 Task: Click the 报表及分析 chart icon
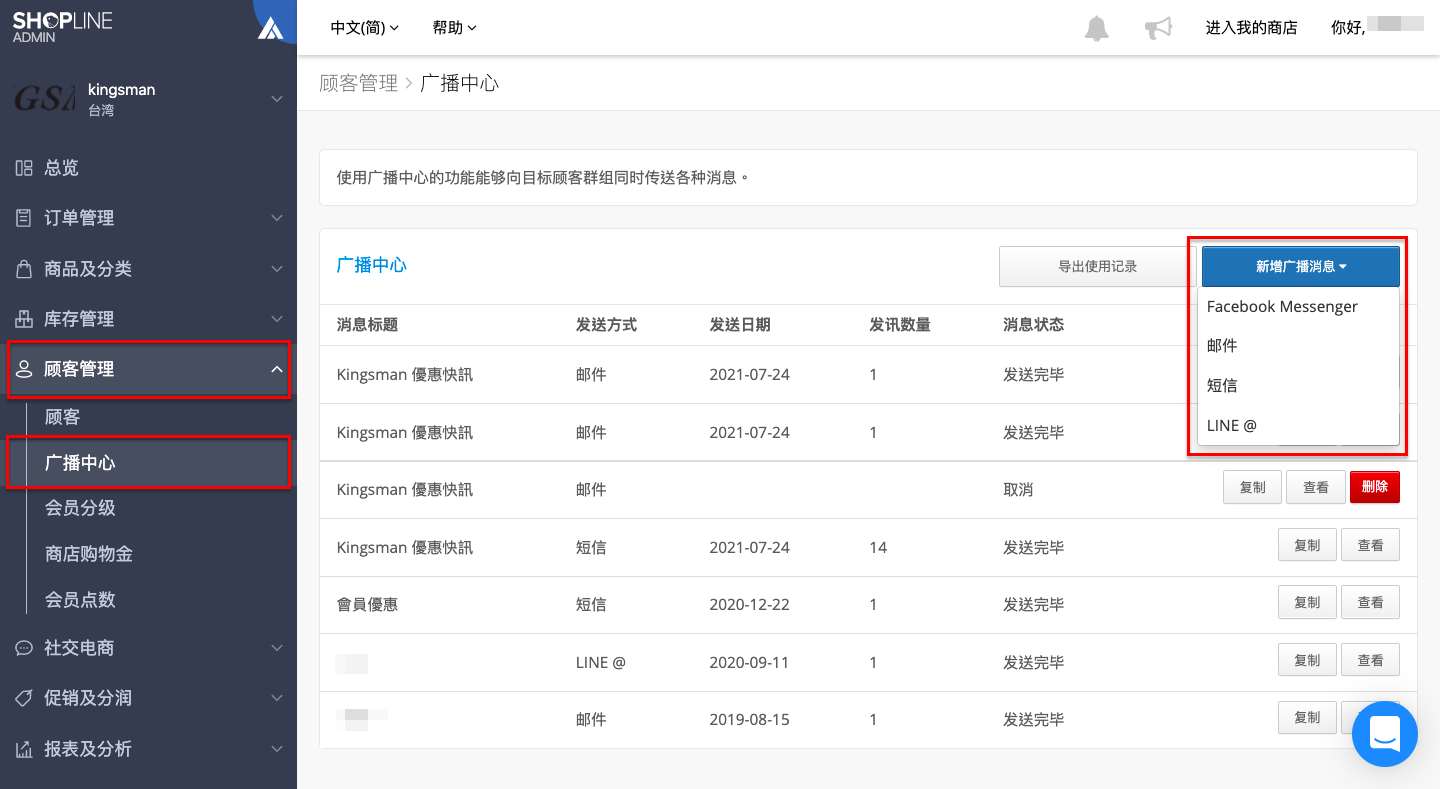tap(23, 749)
